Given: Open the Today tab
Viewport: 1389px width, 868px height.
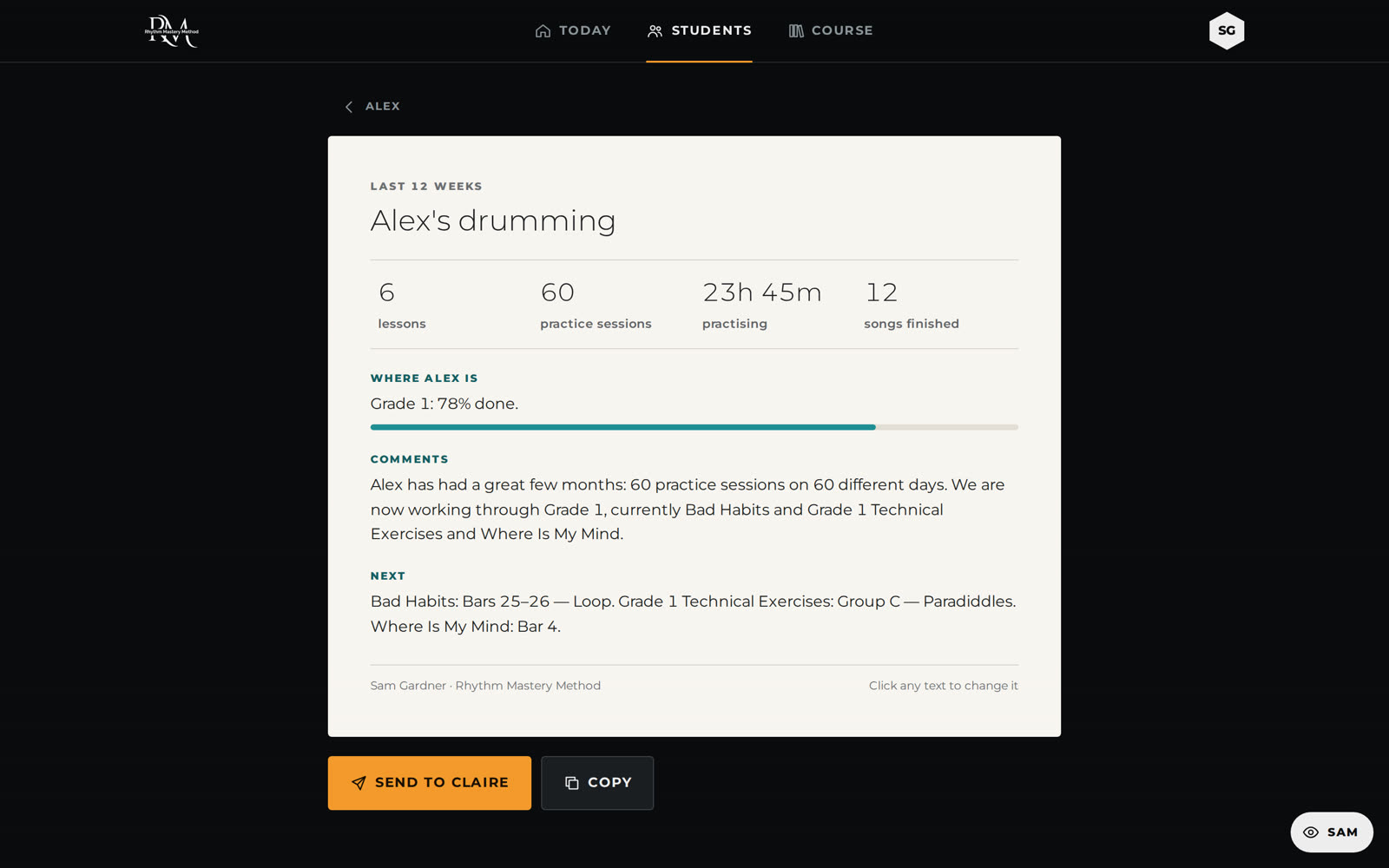Looking at the screenshot, I should pos(573,30).
